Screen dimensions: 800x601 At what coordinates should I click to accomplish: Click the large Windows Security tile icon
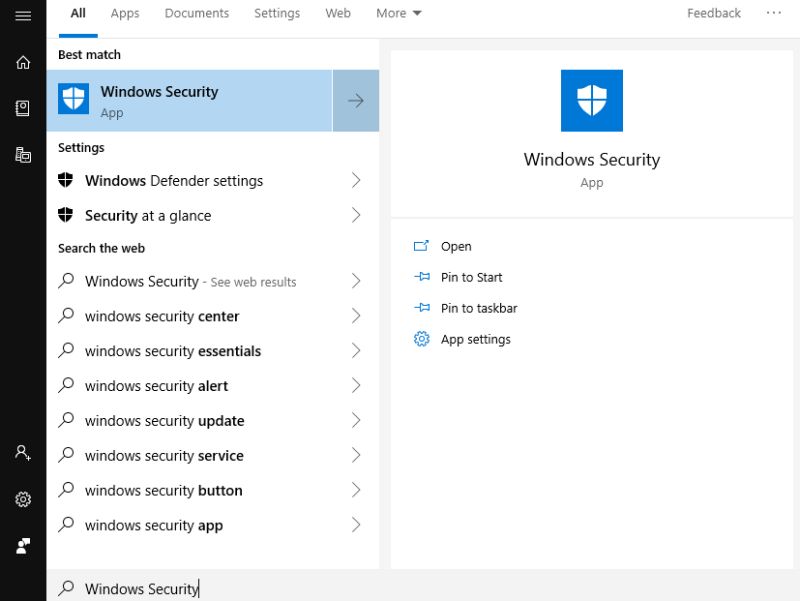pyautogui.click(x=592, y=101)
